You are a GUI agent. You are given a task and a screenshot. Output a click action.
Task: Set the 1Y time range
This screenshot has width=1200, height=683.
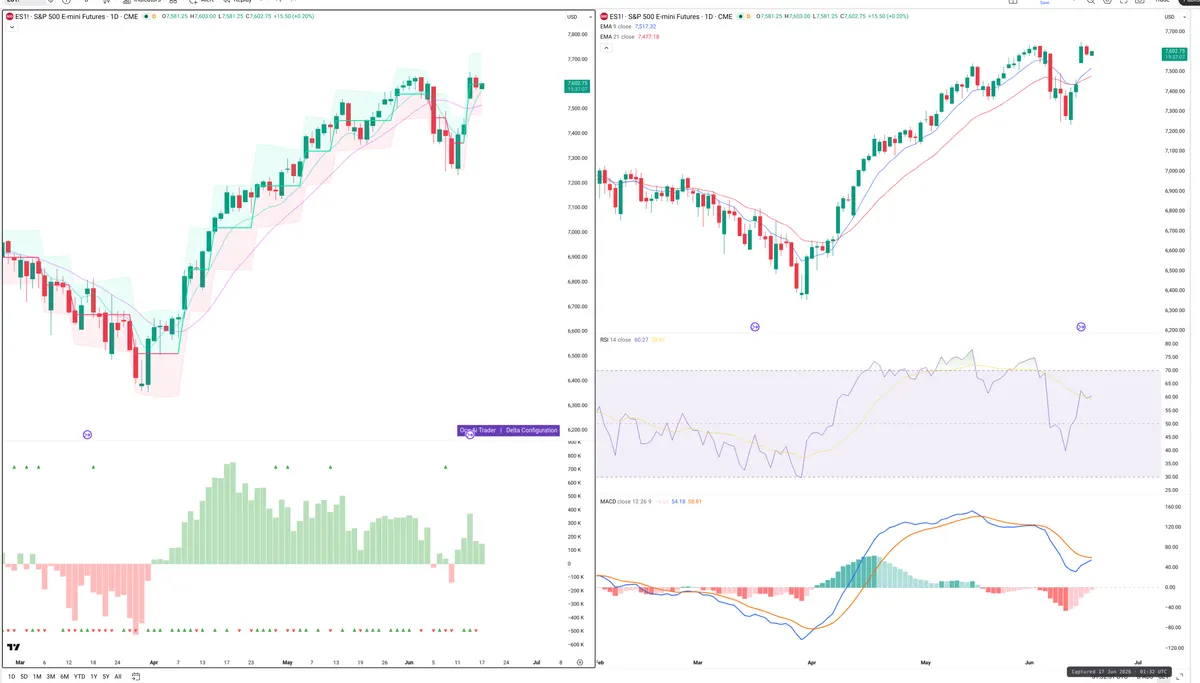(x=94, y=676)
